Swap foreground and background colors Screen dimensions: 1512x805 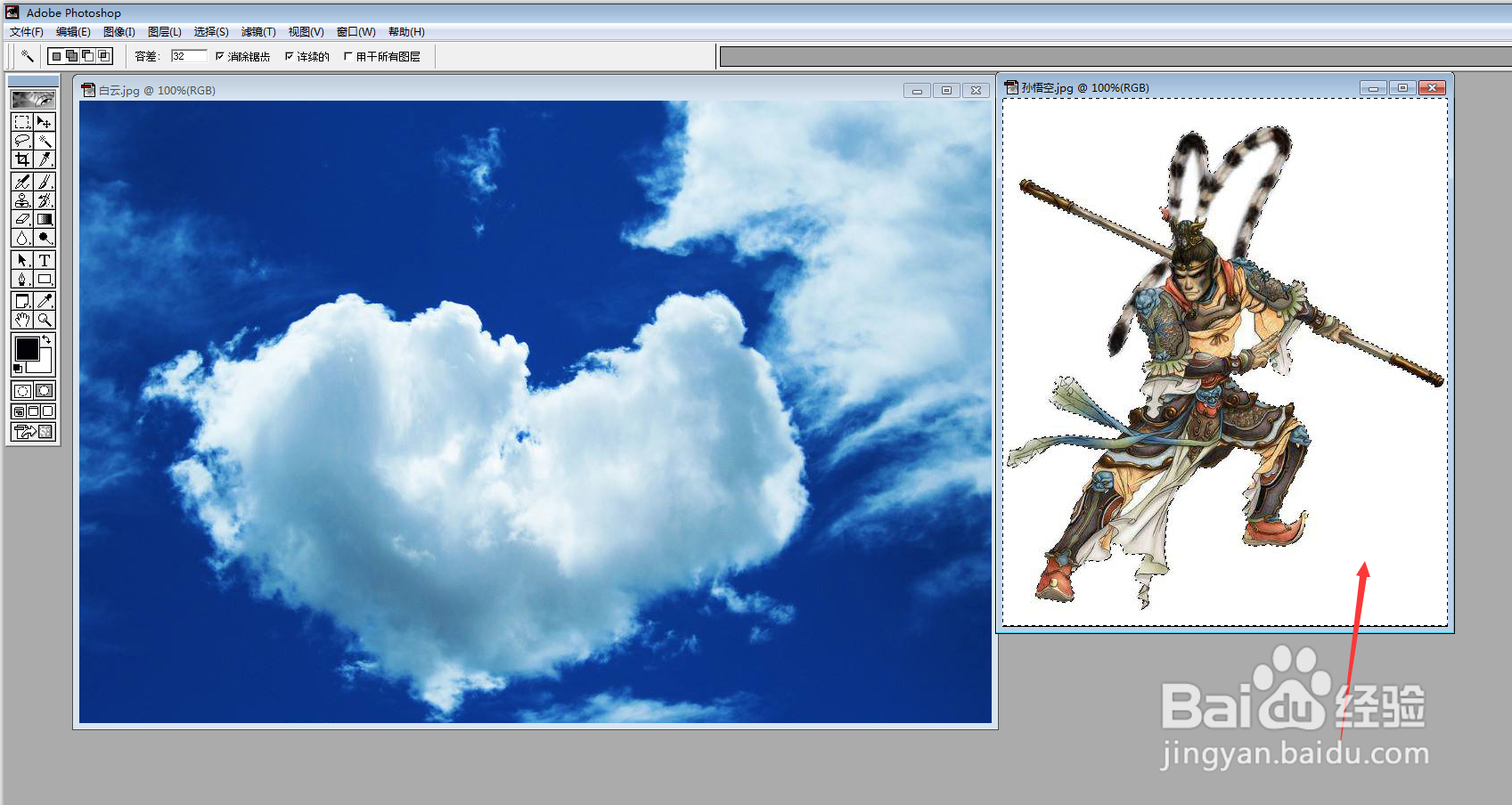coord(46,340)
